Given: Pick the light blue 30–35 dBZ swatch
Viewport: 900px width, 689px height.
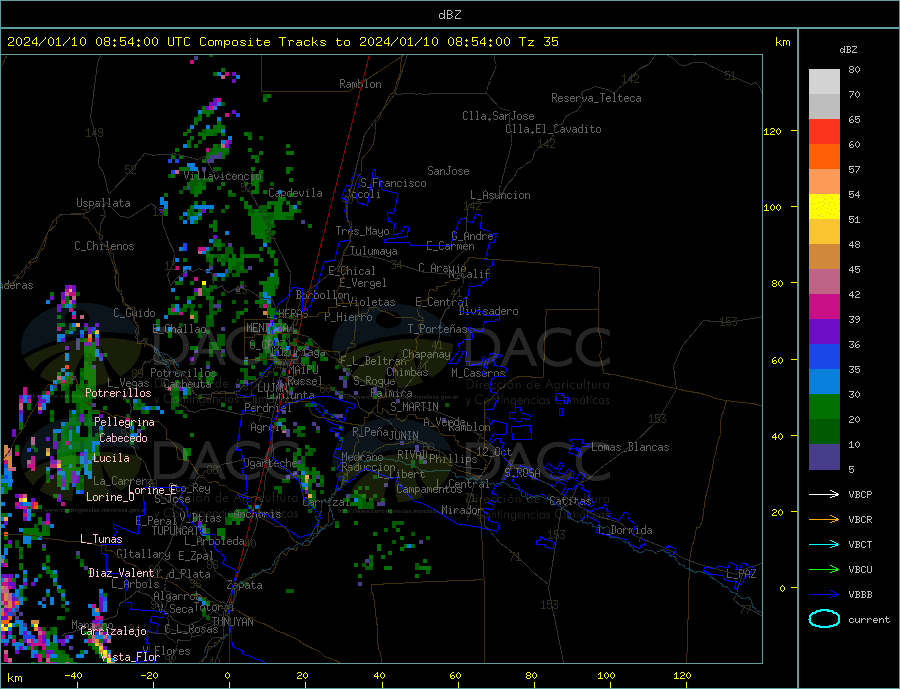Looking at the screenshot, I should (x=824, y=382).
